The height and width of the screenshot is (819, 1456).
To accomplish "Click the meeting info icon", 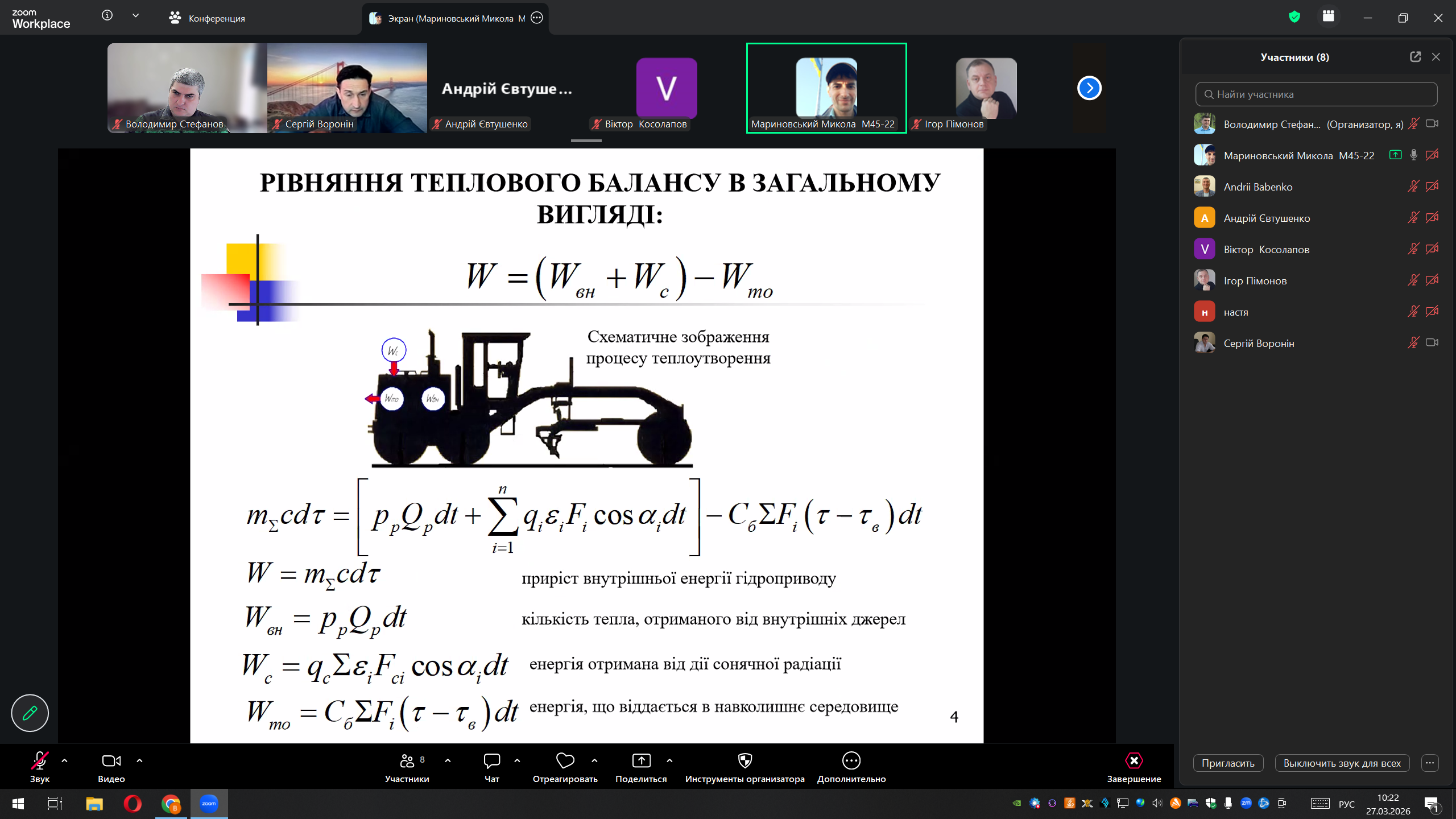I will (107, 16).
